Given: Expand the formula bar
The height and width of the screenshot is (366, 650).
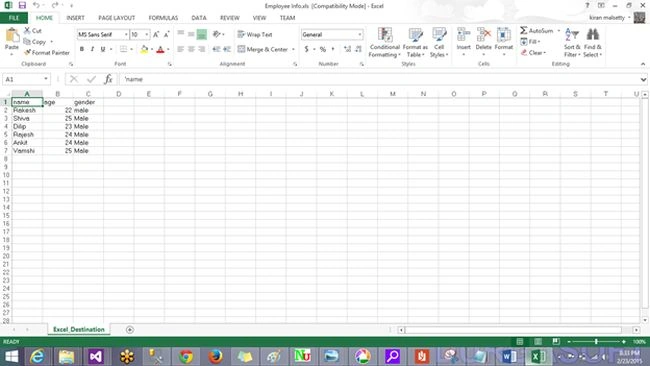Looking at the screenshot, I should pyautogui.click(x=643, y=79).
